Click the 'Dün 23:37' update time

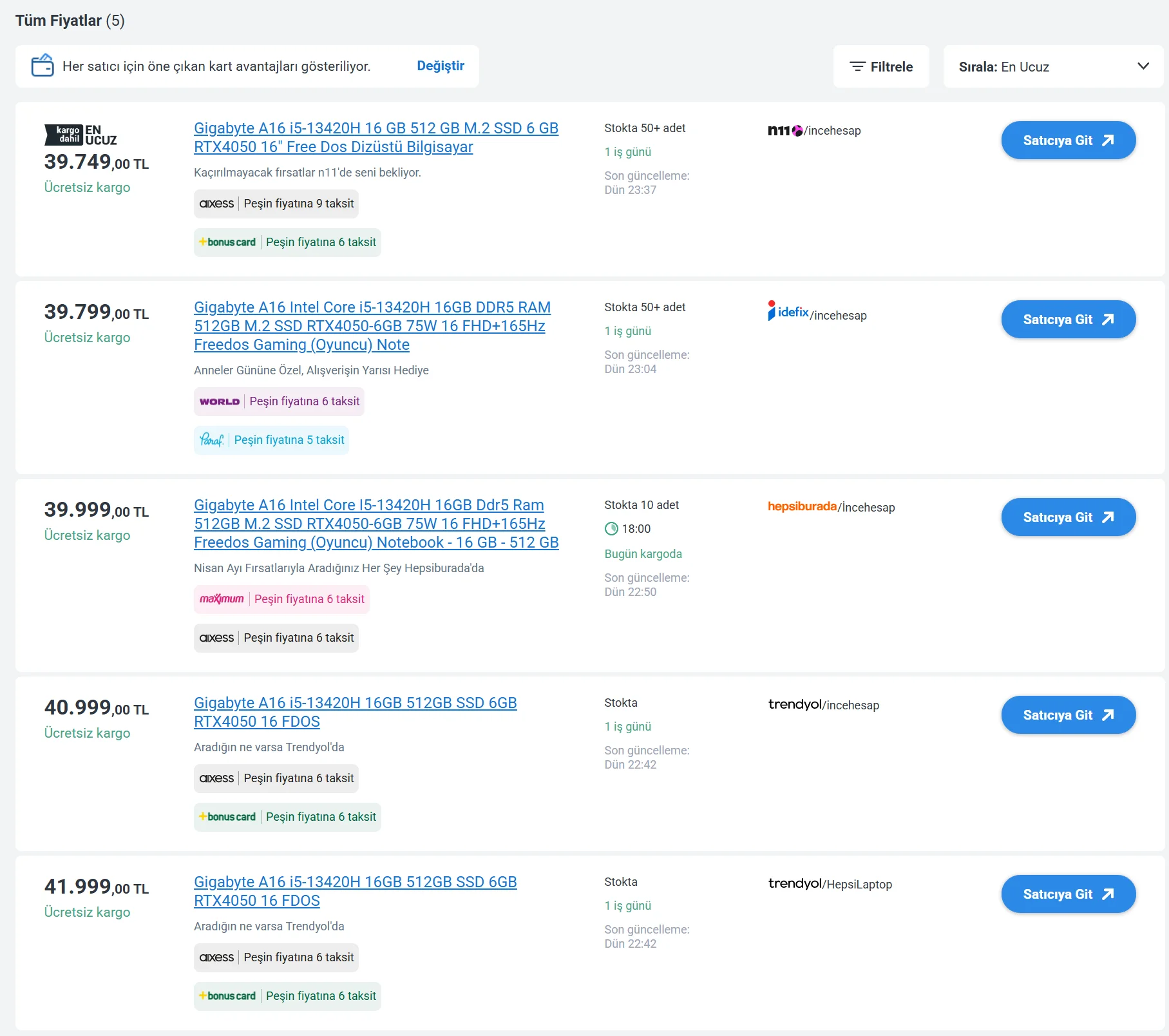(630, 190)
